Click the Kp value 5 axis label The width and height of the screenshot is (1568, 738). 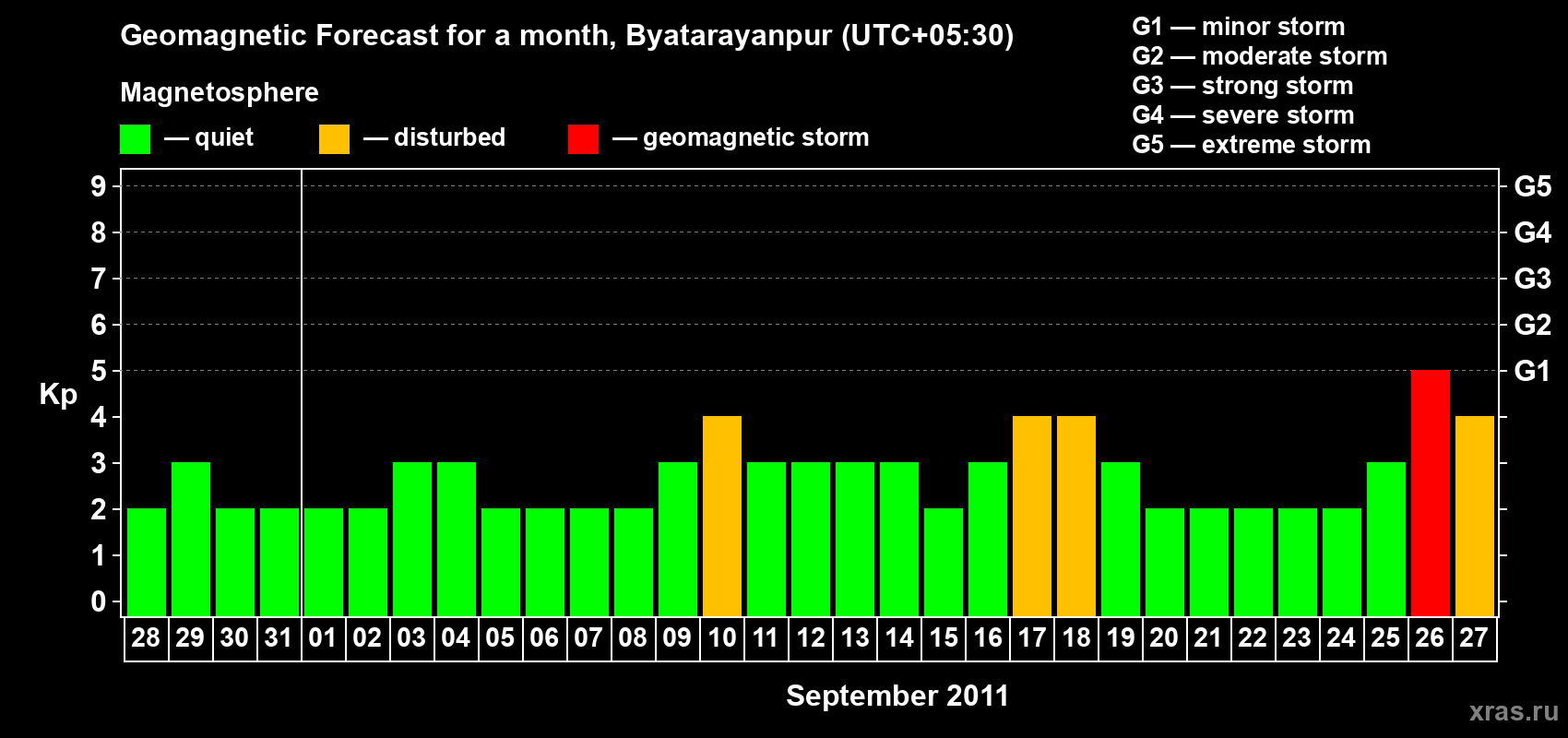click(99, 372)
